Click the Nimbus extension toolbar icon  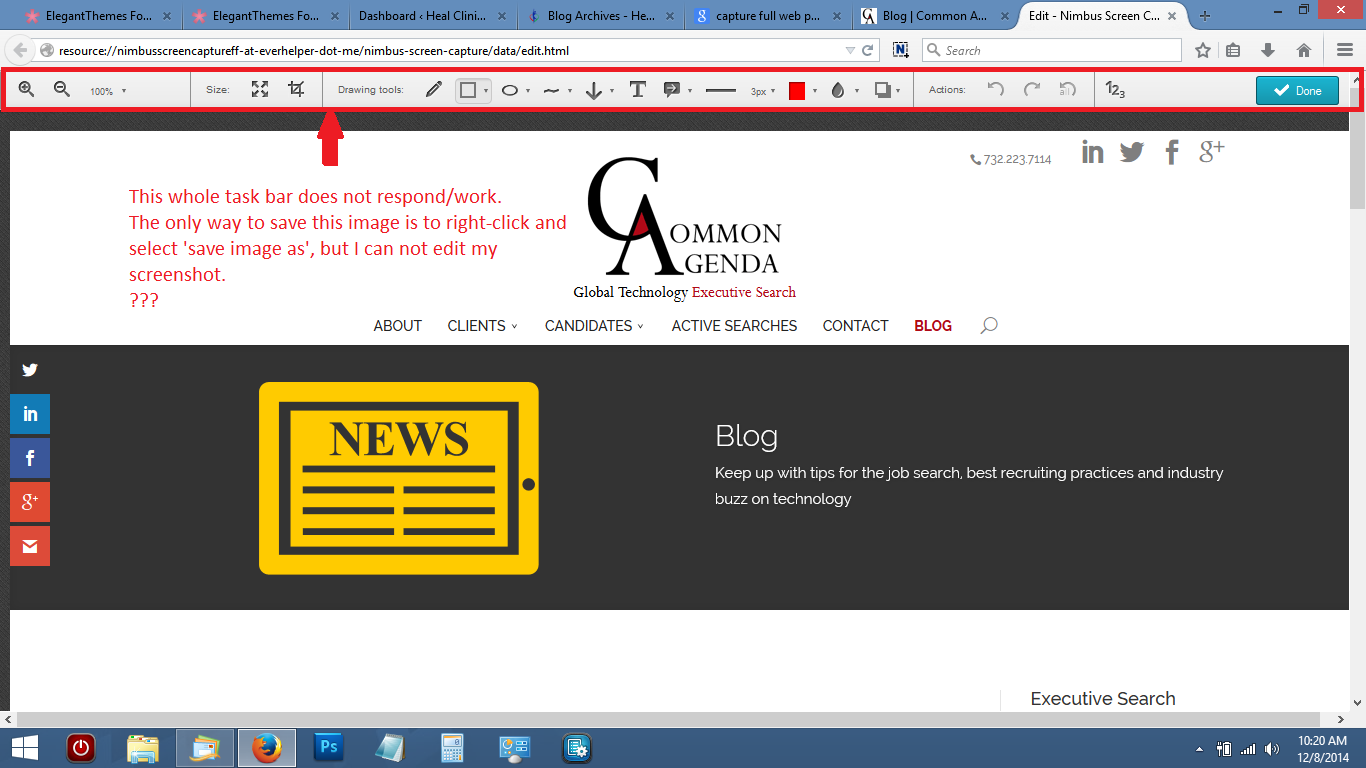tap(900, 50)
